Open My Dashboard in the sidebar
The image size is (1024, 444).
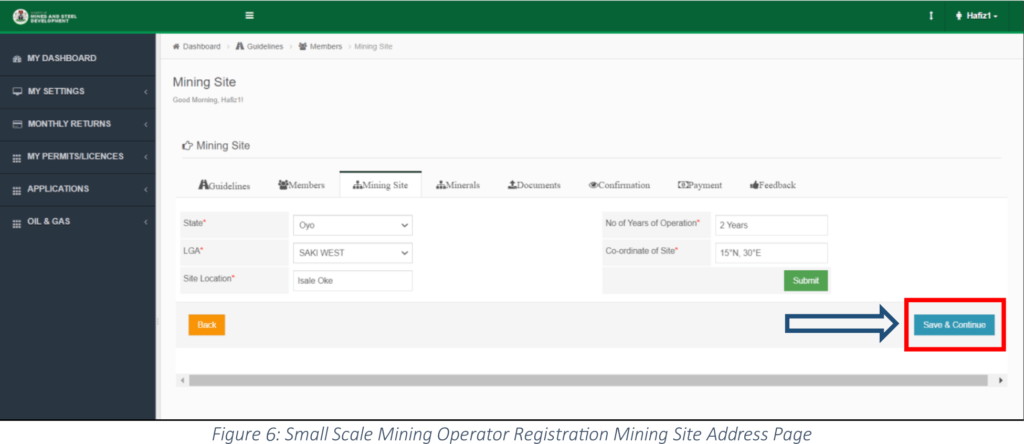(x=61, y=58)
